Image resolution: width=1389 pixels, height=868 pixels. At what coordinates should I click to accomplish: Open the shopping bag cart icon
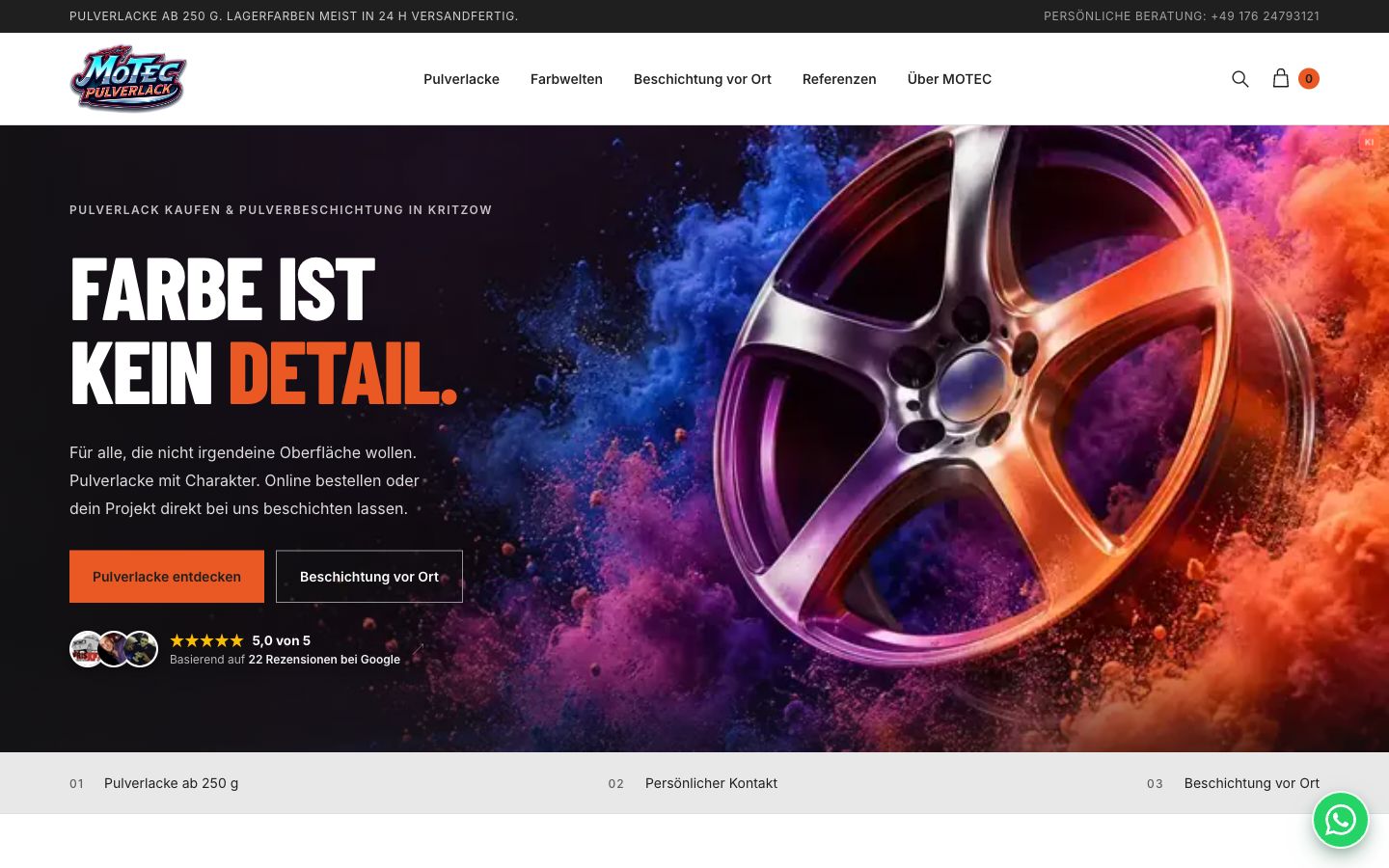coord(1281,78)
